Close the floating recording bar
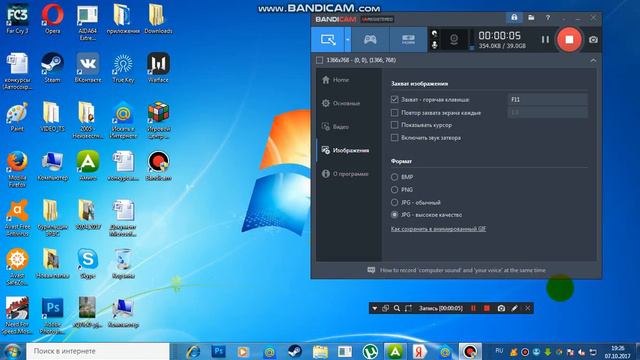Viewport: 640px width, 360px height. (527, 309)
